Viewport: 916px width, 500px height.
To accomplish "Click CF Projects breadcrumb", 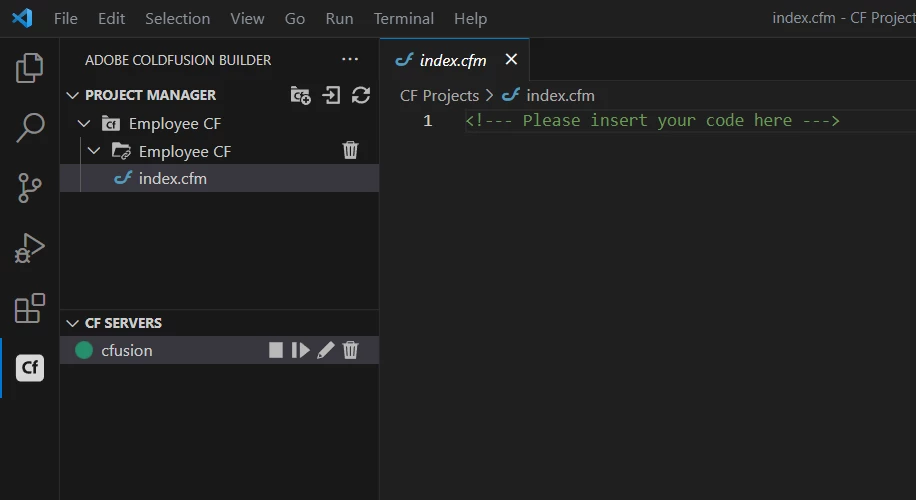I will click(x=439, y=95).
